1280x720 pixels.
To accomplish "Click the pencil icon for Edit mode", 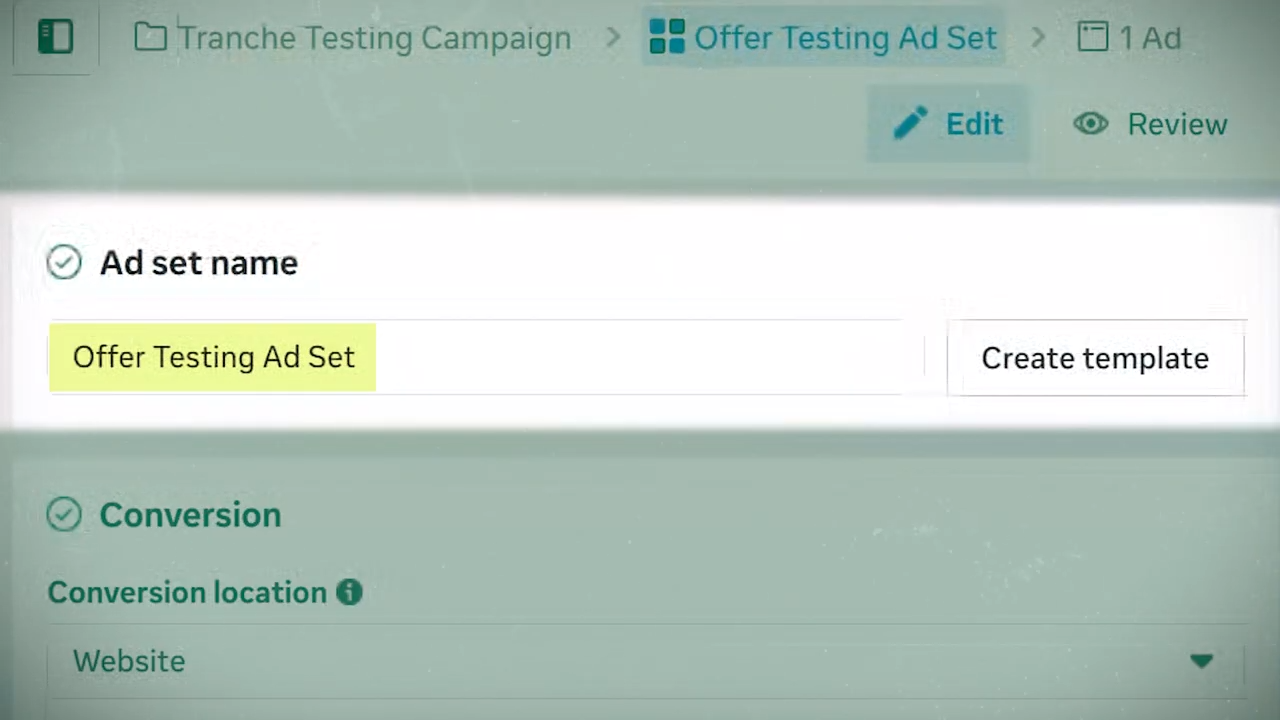I will click(910, 123).
